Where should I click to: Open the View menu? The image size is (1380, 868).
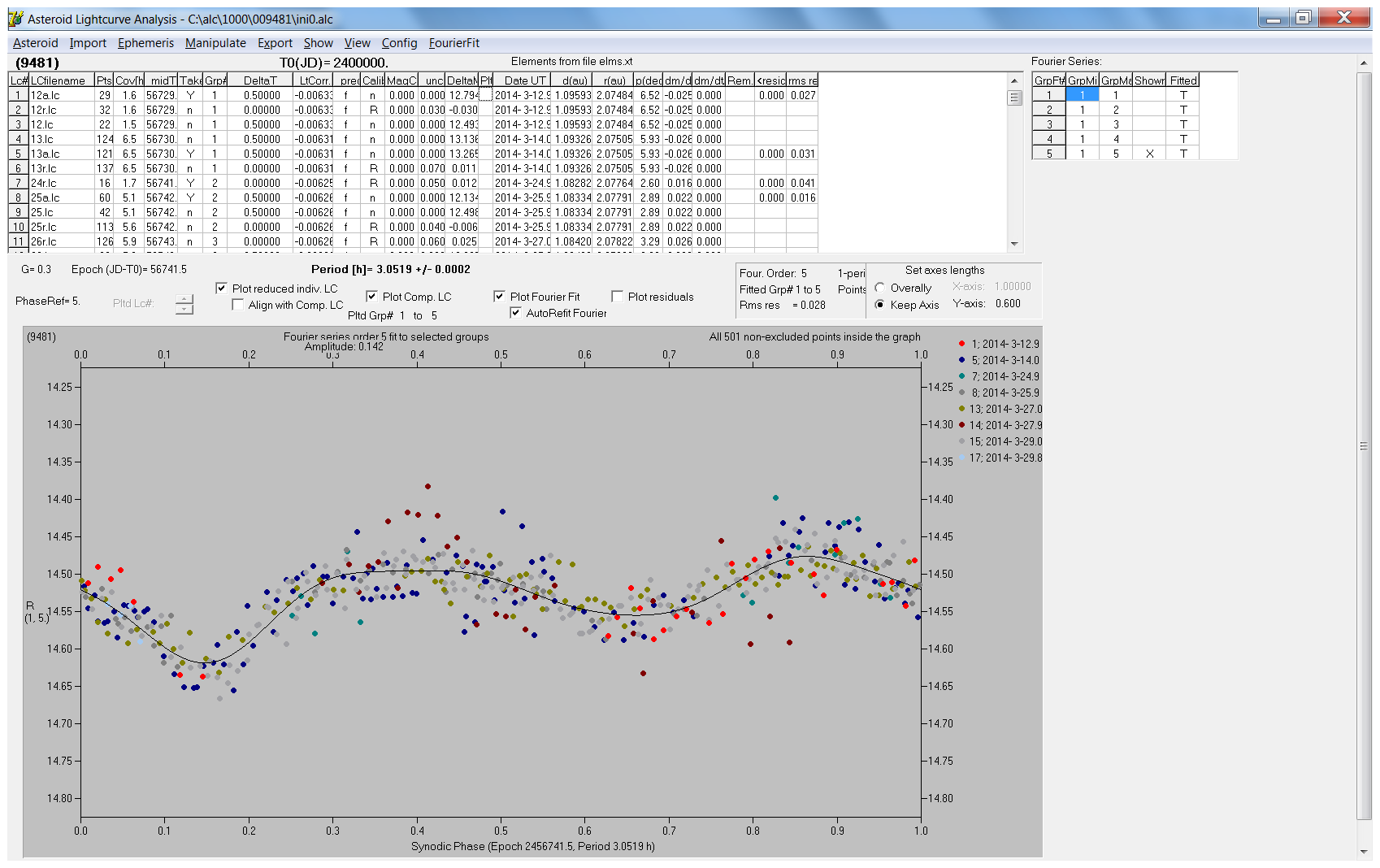point(357,43)
